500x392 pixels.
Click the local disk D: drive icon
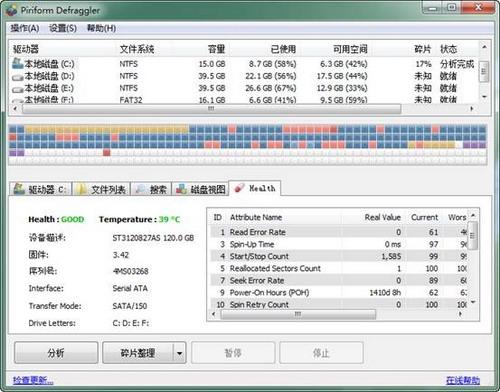18,77
